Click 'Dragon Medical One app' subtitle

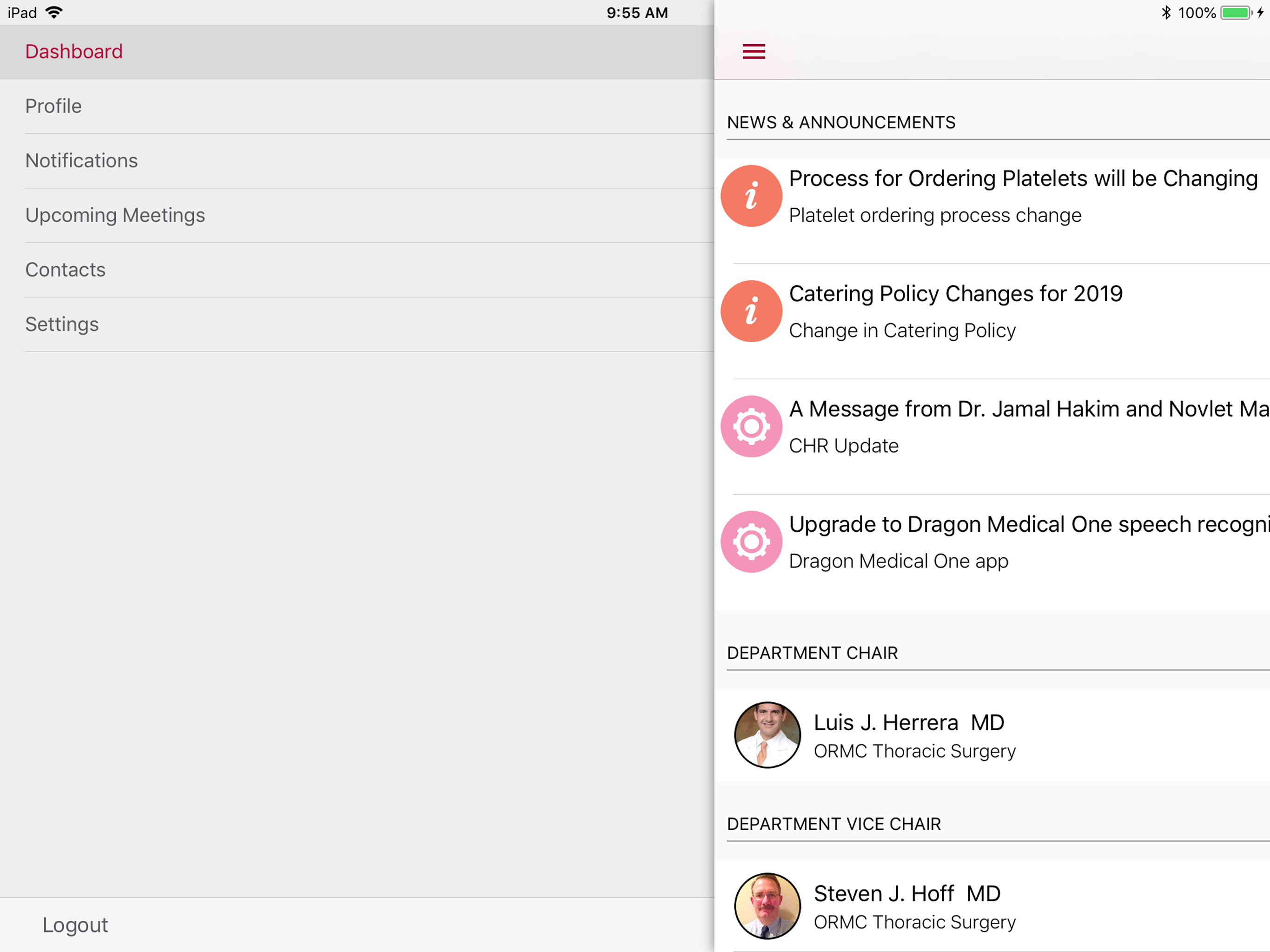click(x=899, y=562)
